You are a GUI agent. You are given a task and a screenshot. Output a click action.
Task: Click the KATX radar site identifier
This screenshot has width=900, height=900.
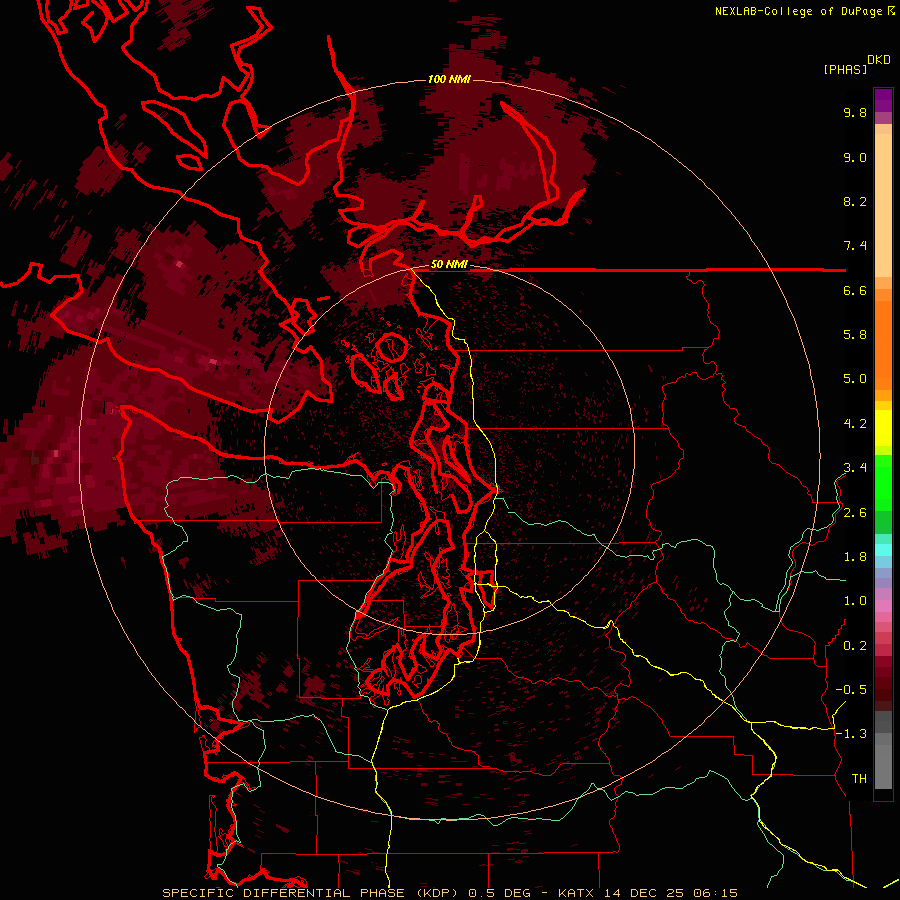(x=577, y=893)
